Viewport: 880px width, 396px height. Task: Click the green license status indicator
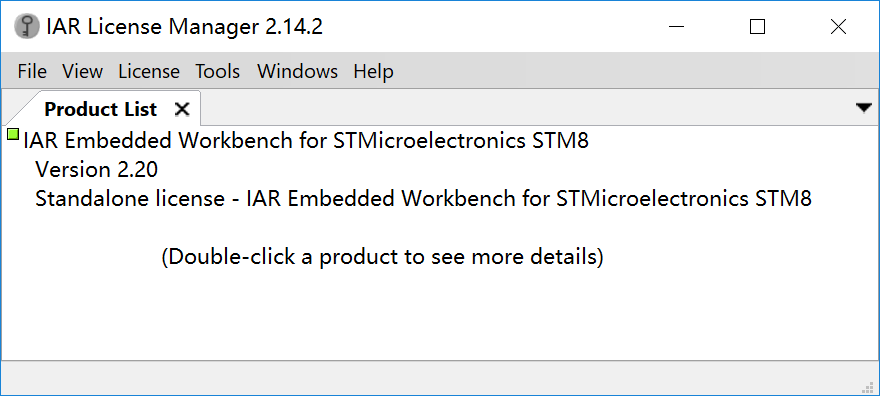(13, 134)
